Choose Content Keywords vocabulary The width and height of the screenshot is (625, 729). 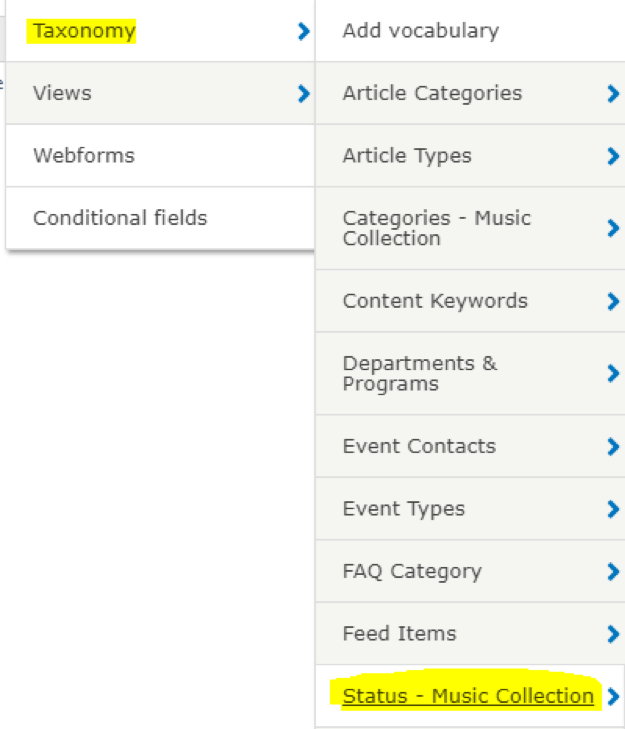click(435, 301)
